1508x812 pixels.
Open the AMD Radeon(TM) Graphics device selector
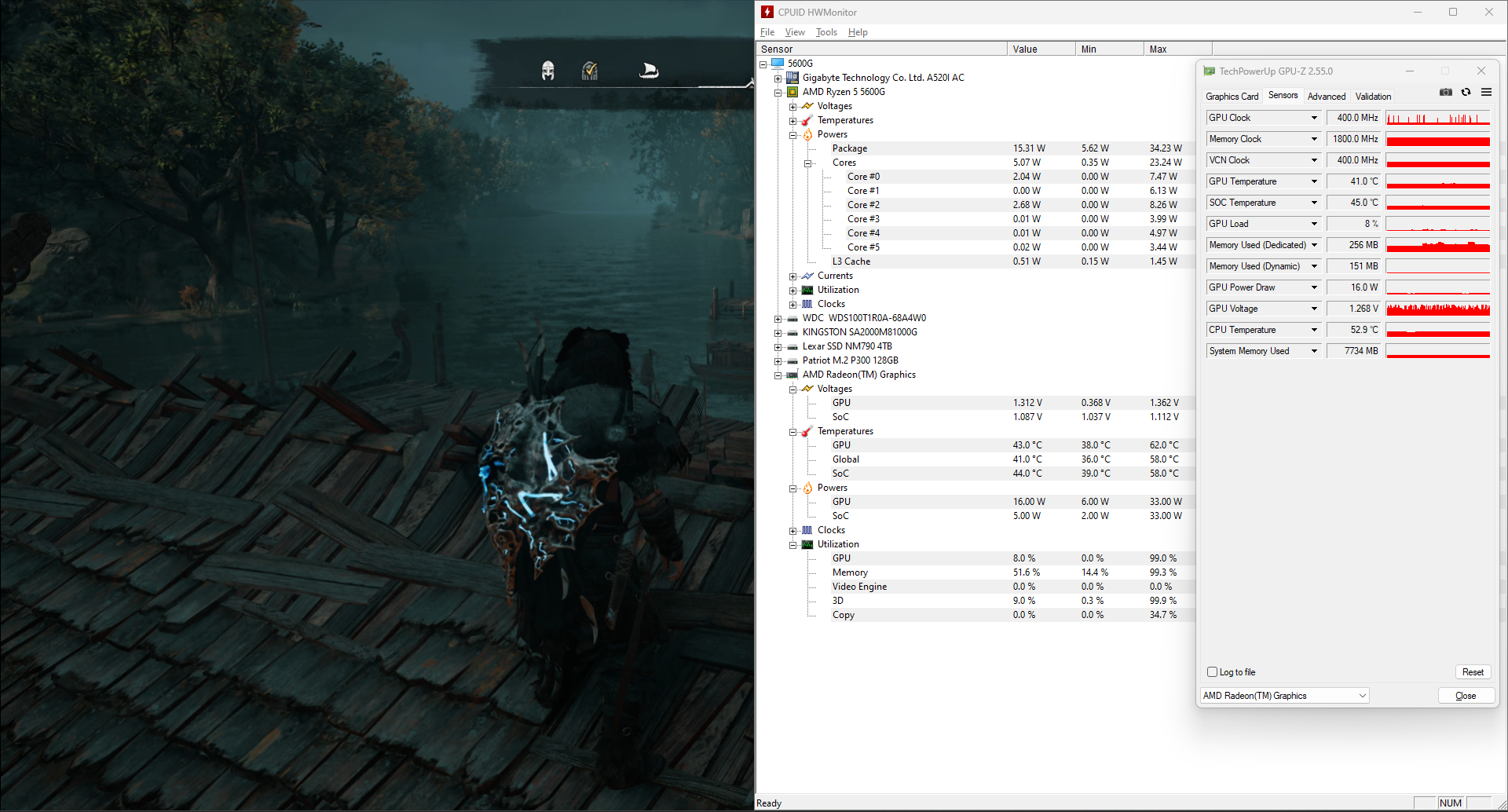pyautogui.click(x=1284, y=696)
